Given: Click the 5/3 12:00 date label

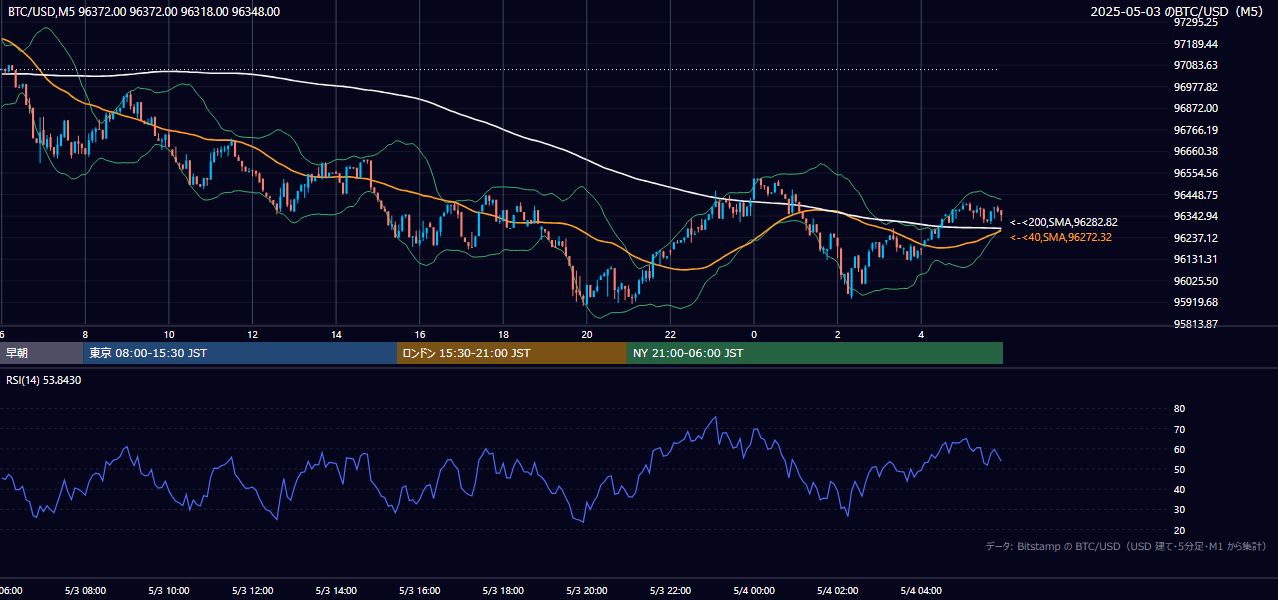Looking at the screenshot, I should click(x=253, y=591).
